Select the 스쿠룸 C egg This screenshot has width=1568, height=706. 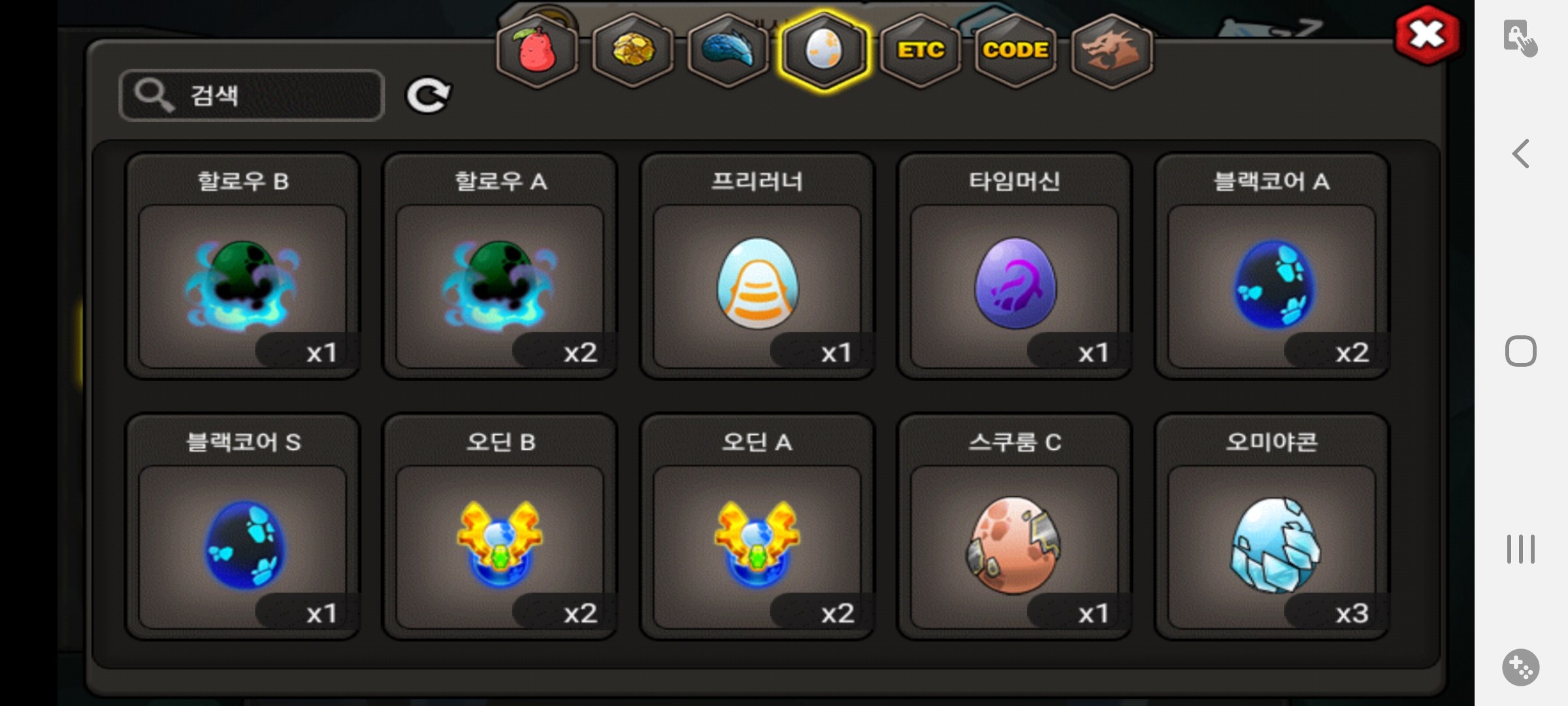pyautogui.click(x=1015, y=527)
